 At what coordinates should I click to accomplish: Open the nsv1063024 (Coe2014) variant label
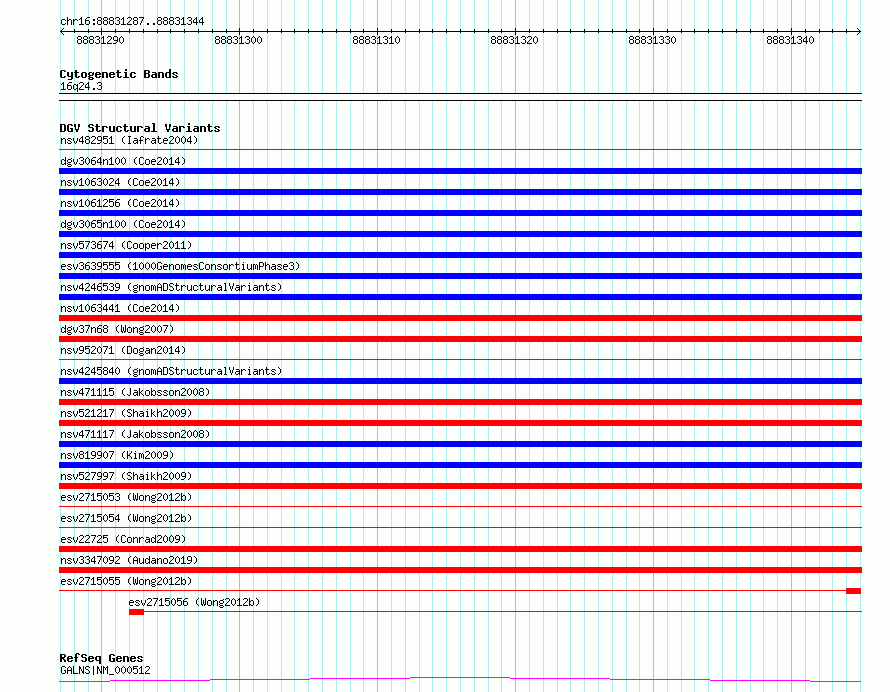[x=120, y=182]
